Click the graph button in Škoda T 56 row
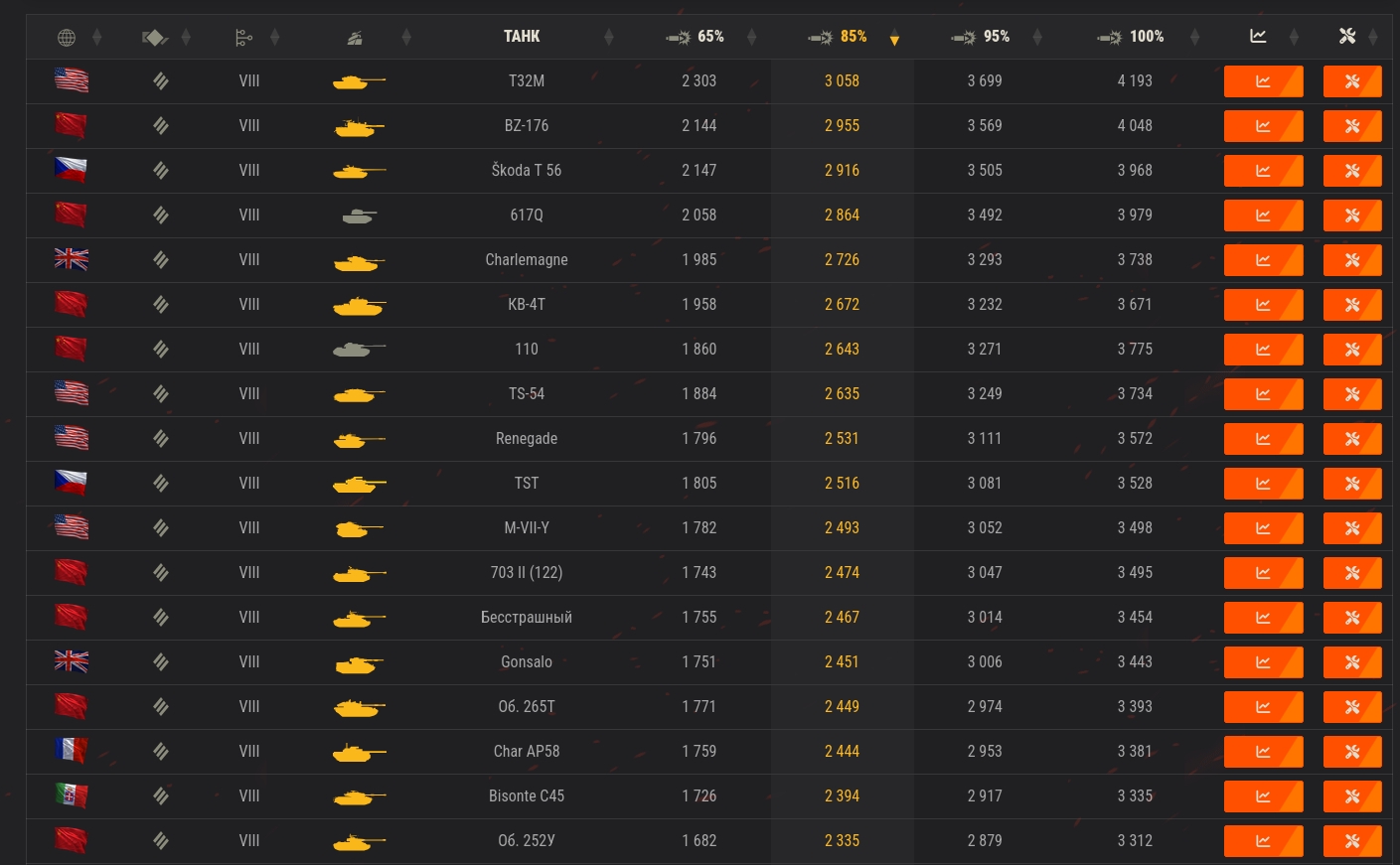The width and height of the screenshot is (1400, 865). pyautogui.click(x=1263, y=171)
